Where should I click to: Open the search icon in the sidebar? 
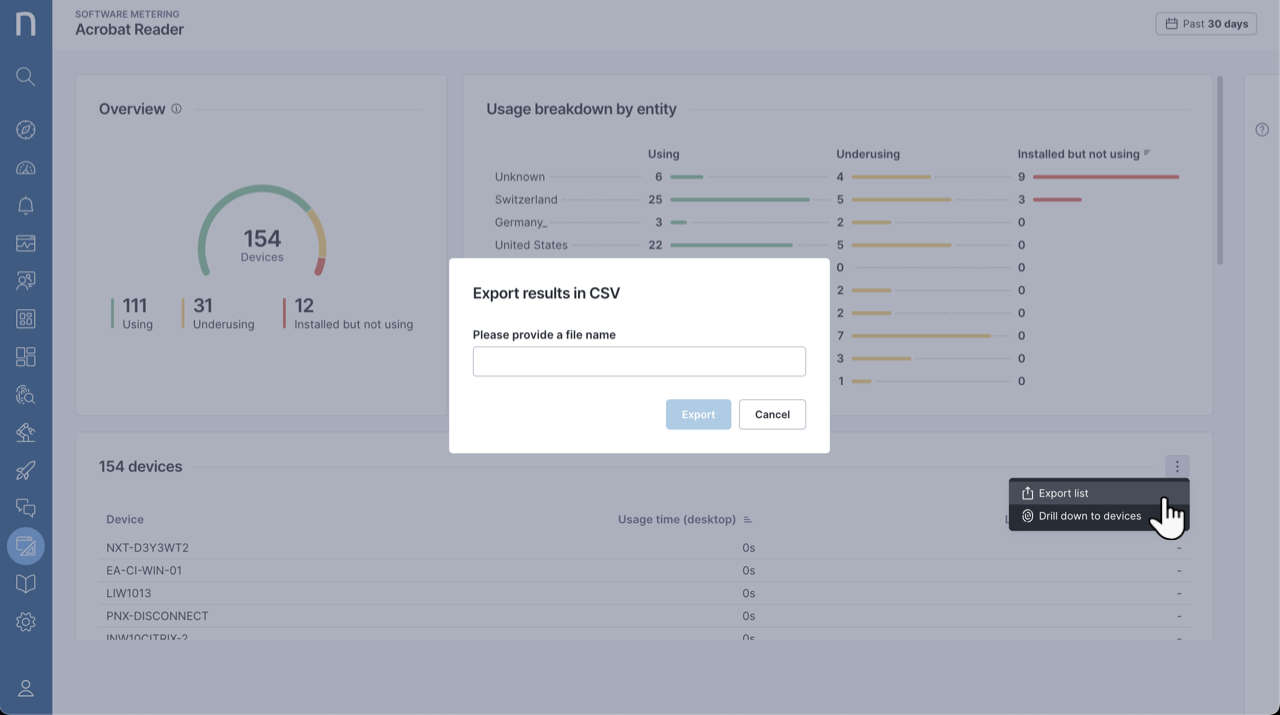(x=26, y=76)
